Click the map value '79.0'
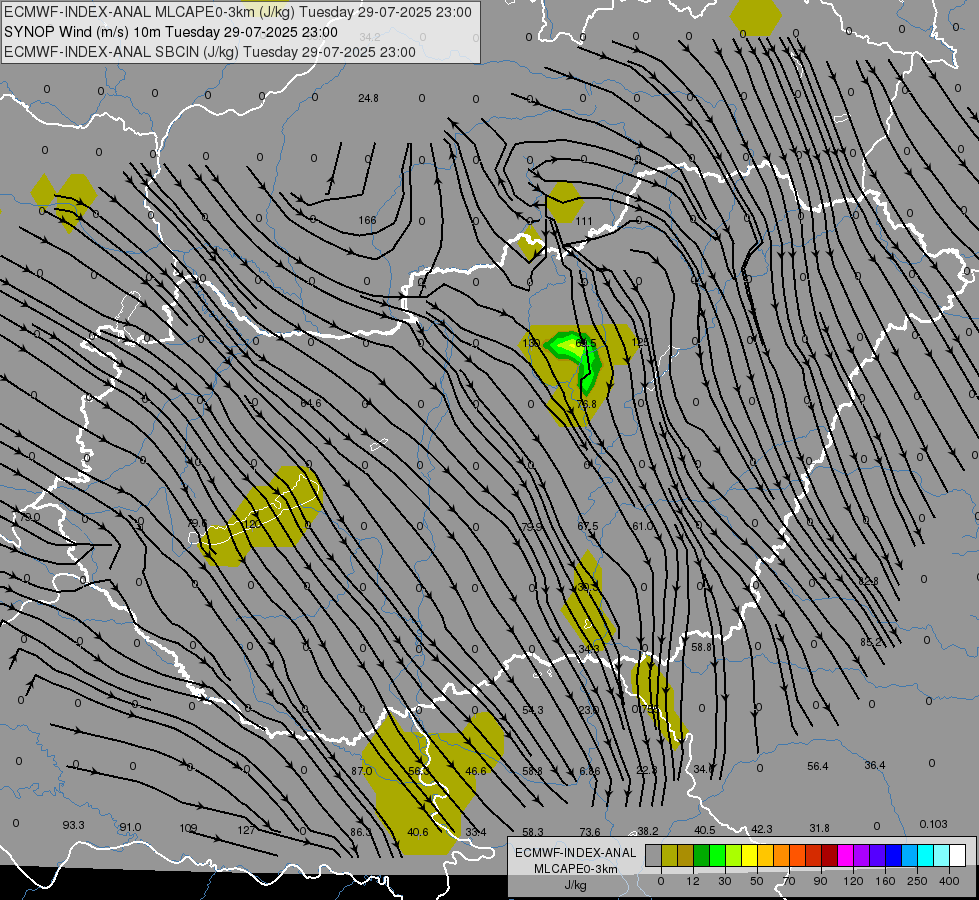The image size is (979, 900). coord(29,517)
